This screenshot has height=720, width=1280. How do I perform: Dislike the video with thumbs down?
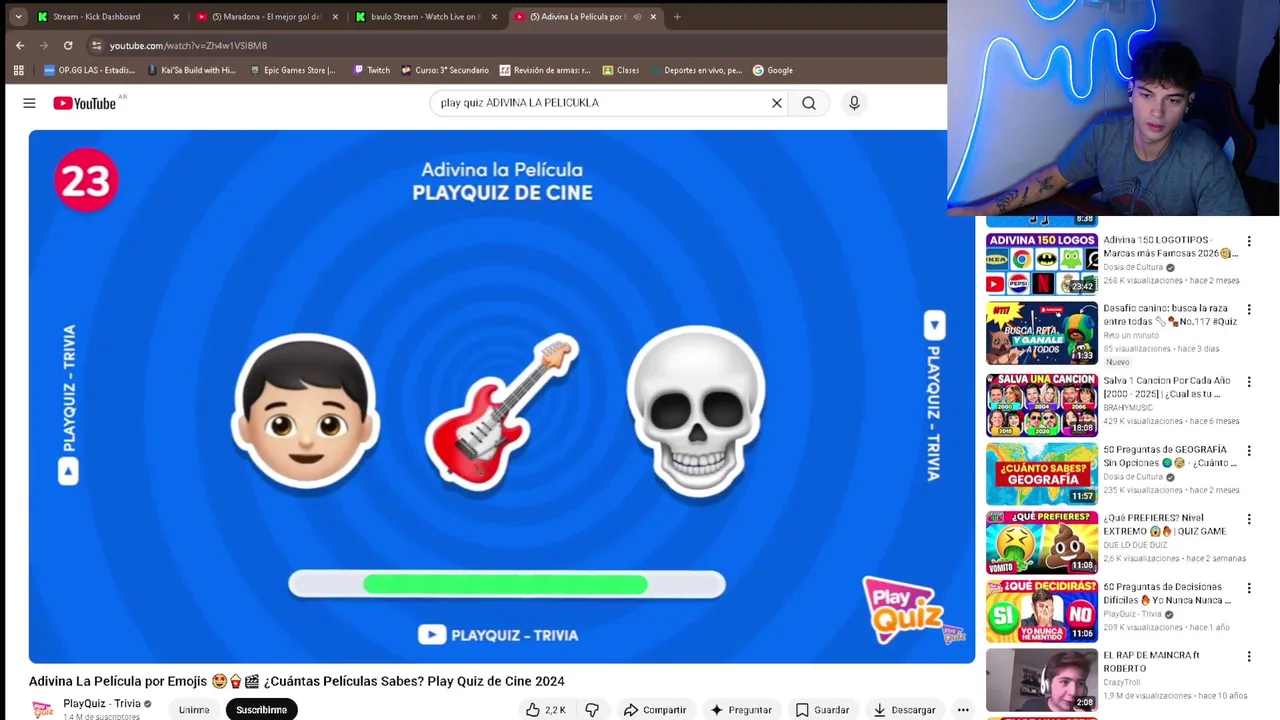point(592,710)
